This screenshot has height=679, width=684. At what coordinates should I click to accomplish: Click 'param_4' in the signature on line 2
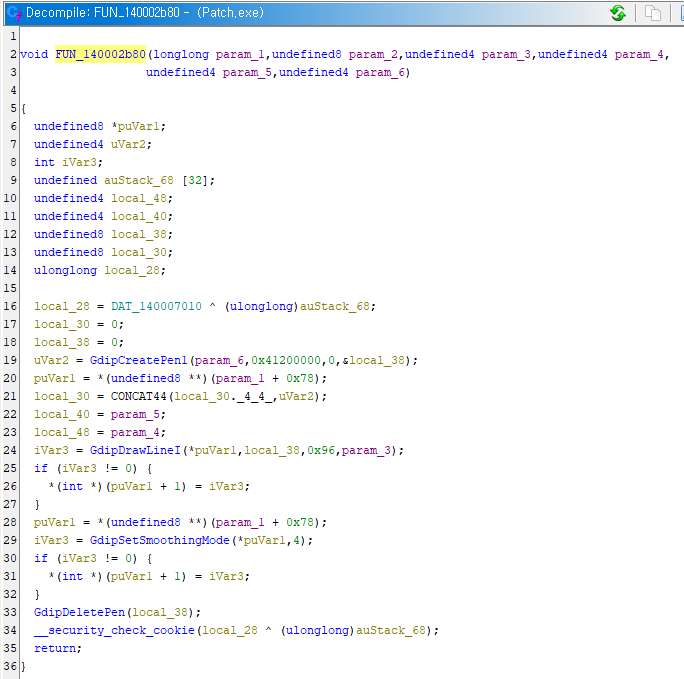point(639,55)
